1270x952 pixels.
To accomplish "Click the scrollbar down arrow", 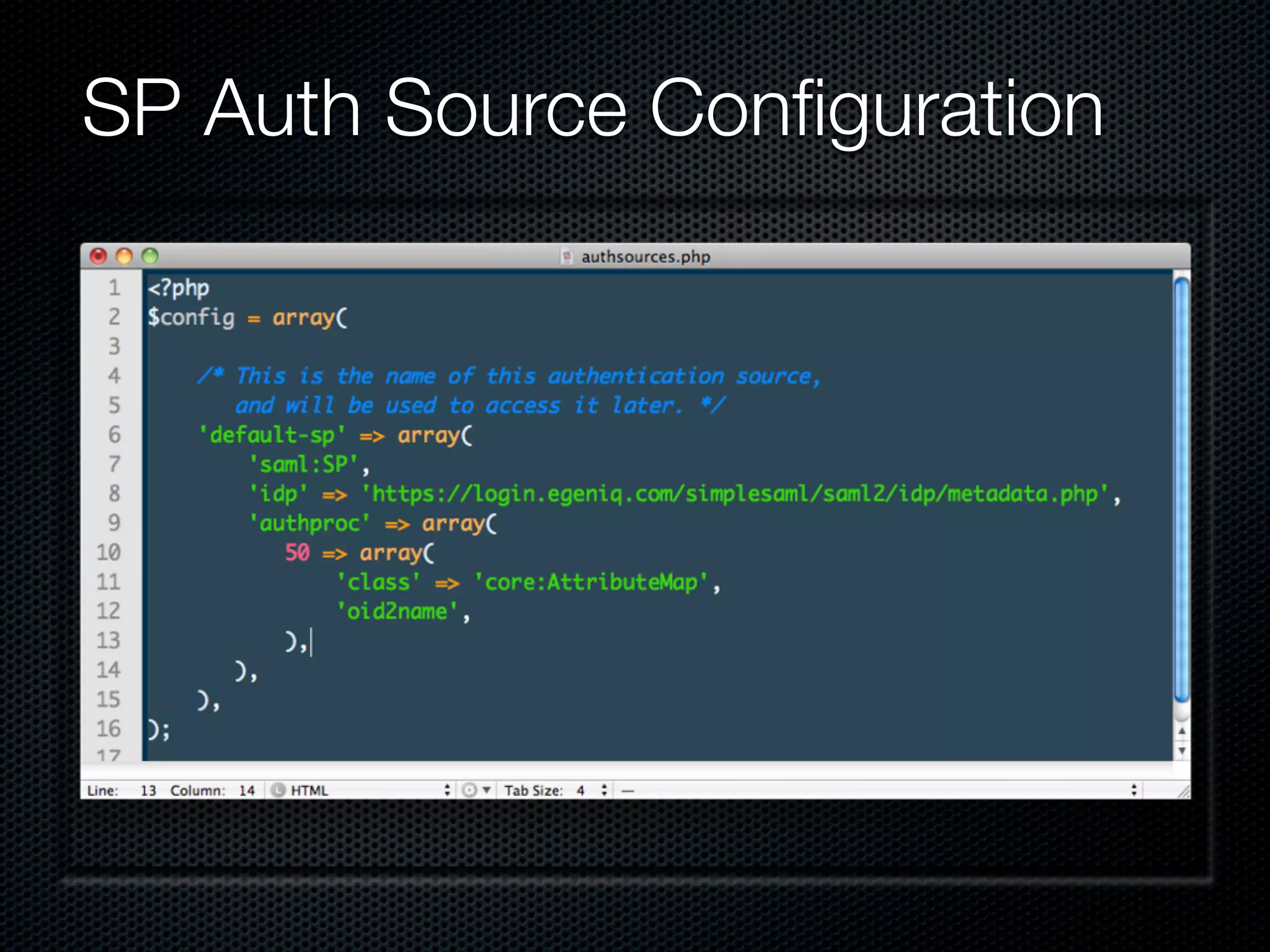I will click(x=1182, y=751).
